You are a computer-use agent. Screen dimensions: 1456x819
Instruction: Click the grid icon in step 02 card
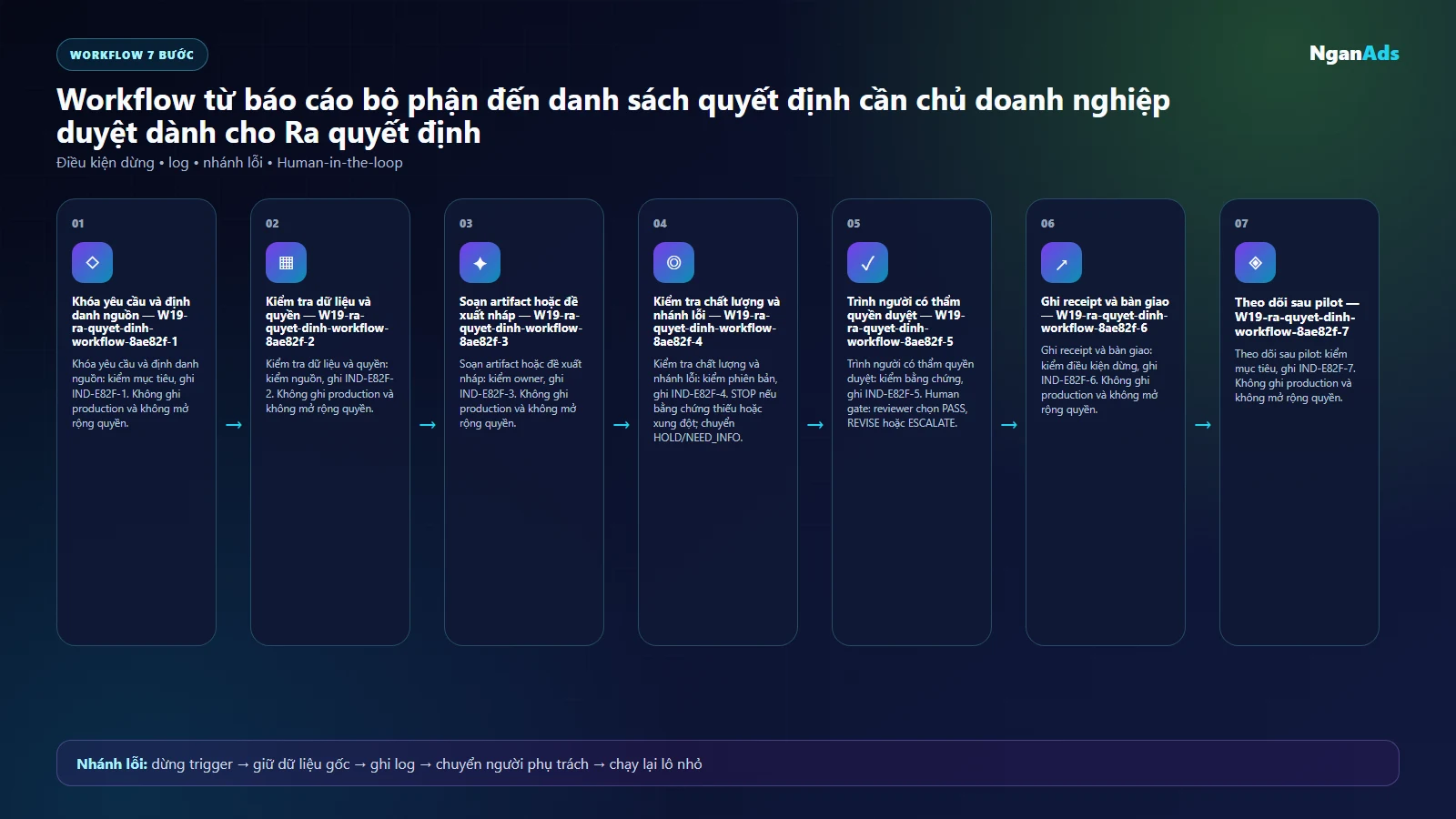point(286,263)
